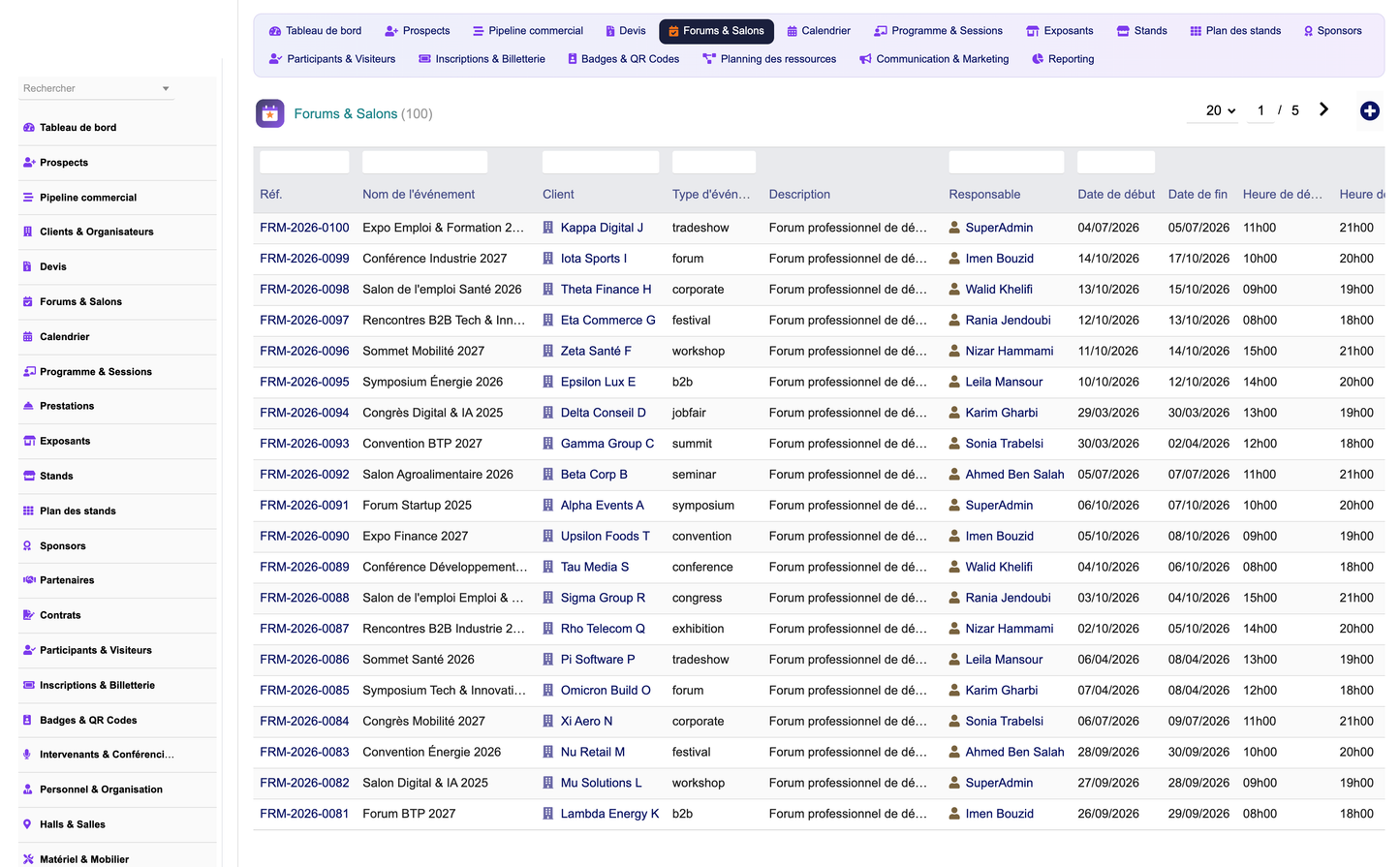Open the Gamma Group C client link
1400x867 pixels.
click(607, 444)
